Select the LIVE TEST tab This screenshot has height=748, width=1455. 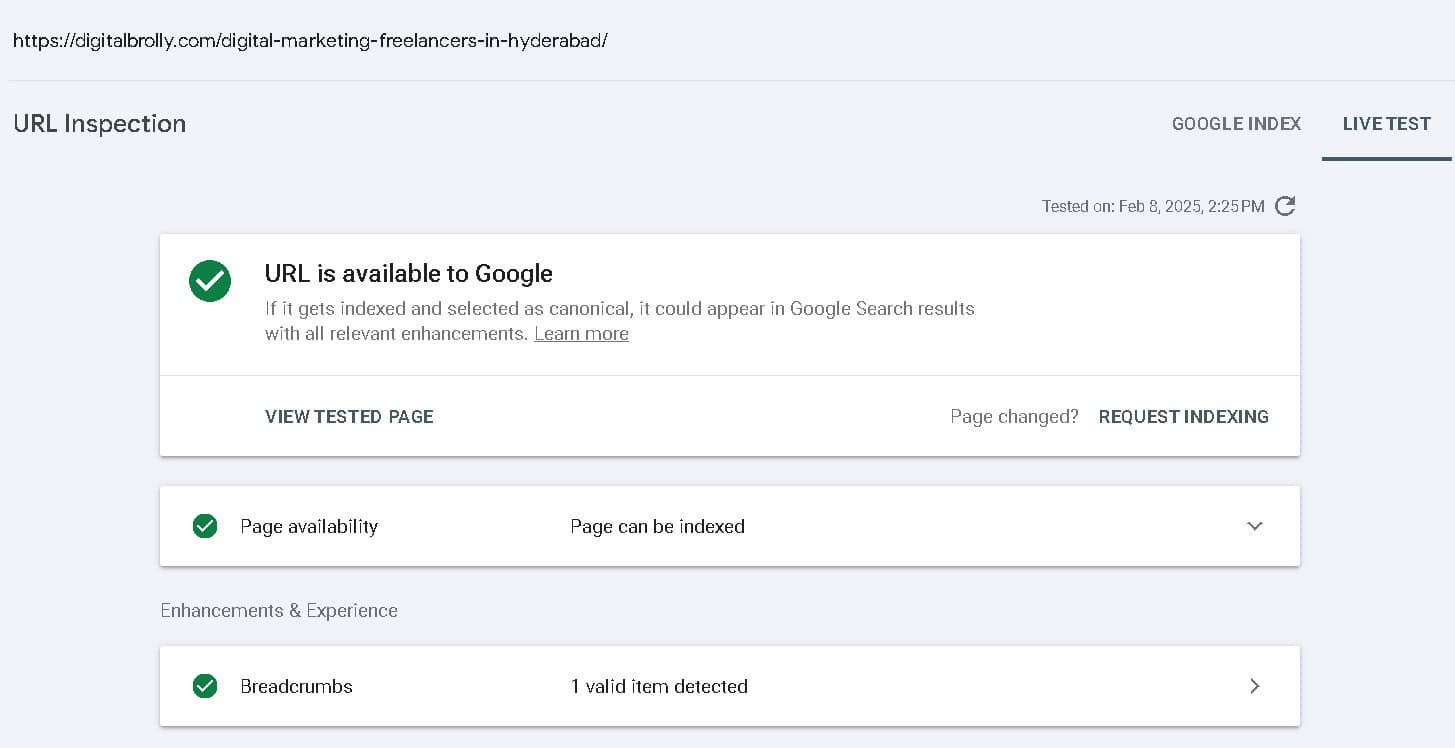coord(1386,123)
